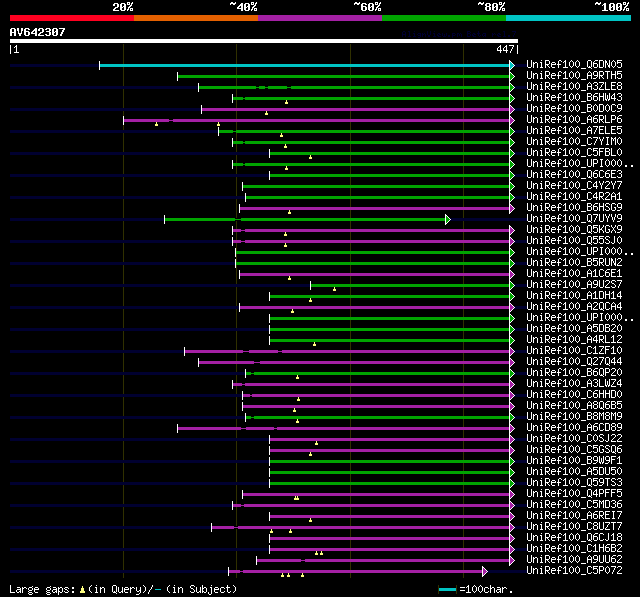640x597 pixels.
Task: Click the yellow gap marker under C5GSQ6 bar
Action: point(311,454)
